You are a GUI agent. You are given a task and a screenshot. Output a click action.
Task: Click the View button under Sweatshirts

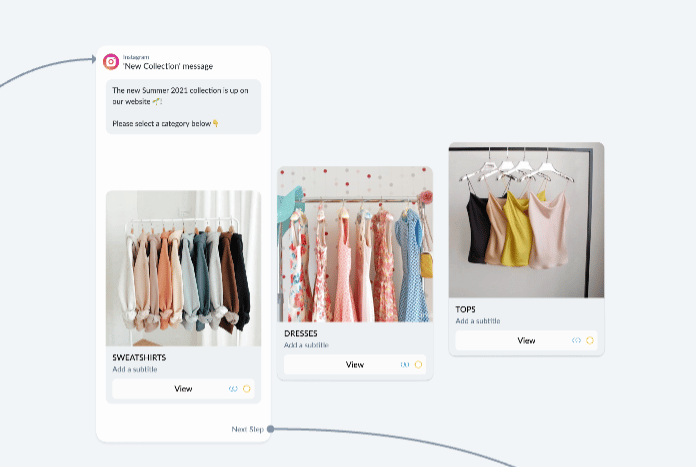click(183, 389)
